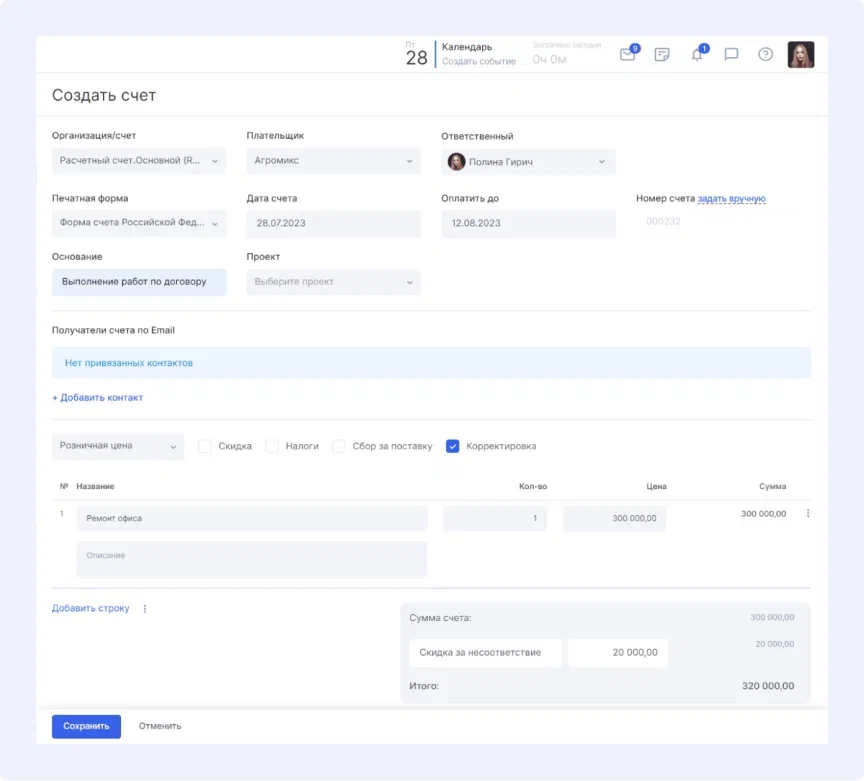Open the mail inbox icon
This screenshot has width=864, height=781.
pyautogui.click(x=627, y=55)
